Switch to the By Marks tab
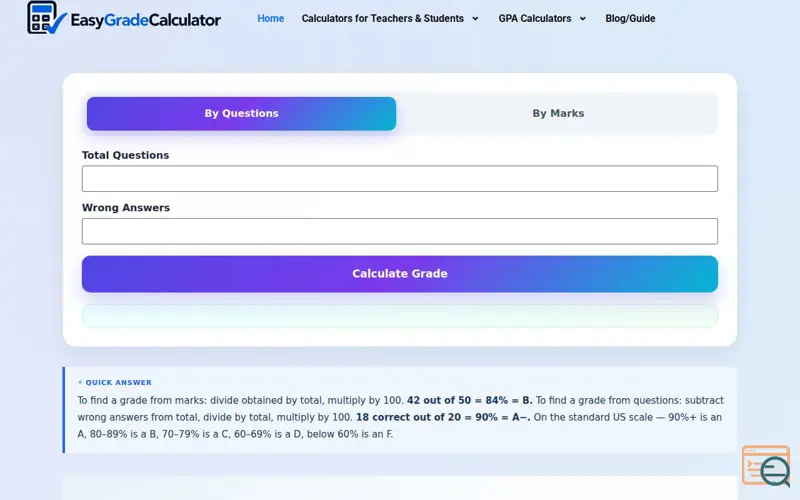Image resolution: width=800 pixels, height=500 pixels. click(x=558, y=113)
